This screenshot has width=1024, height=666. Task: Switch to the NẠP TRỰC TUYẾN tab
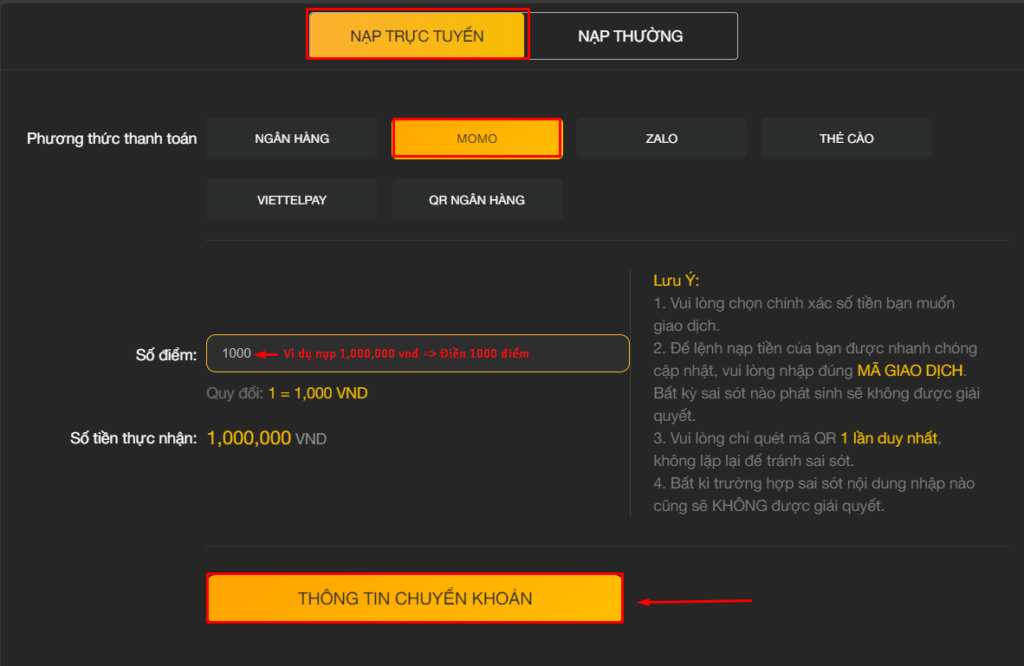417,36
